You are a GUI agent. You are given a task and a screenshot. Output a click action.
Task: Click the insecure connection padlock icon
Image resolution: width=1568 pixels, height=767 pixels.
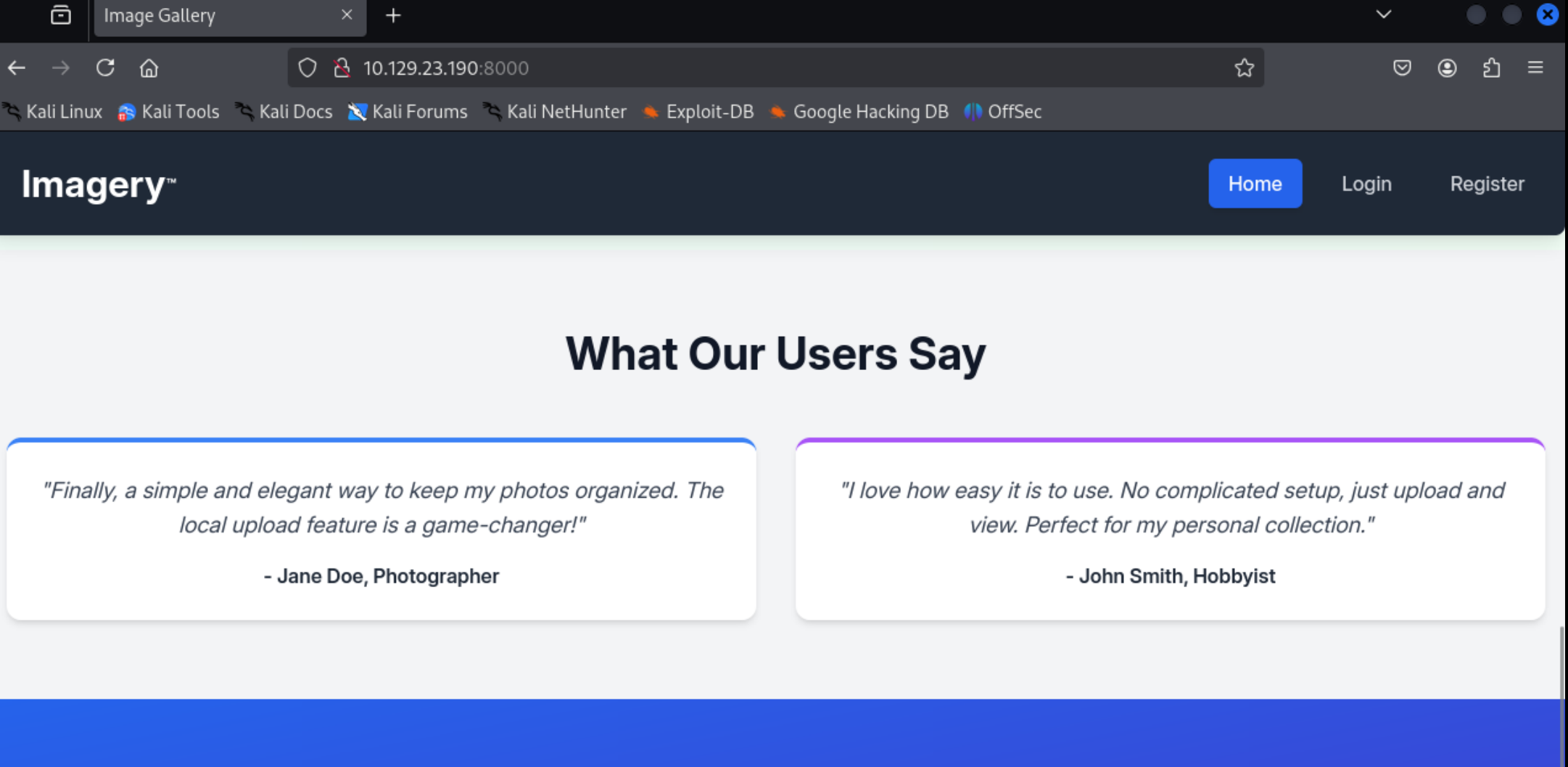click(x=342, y=68)
